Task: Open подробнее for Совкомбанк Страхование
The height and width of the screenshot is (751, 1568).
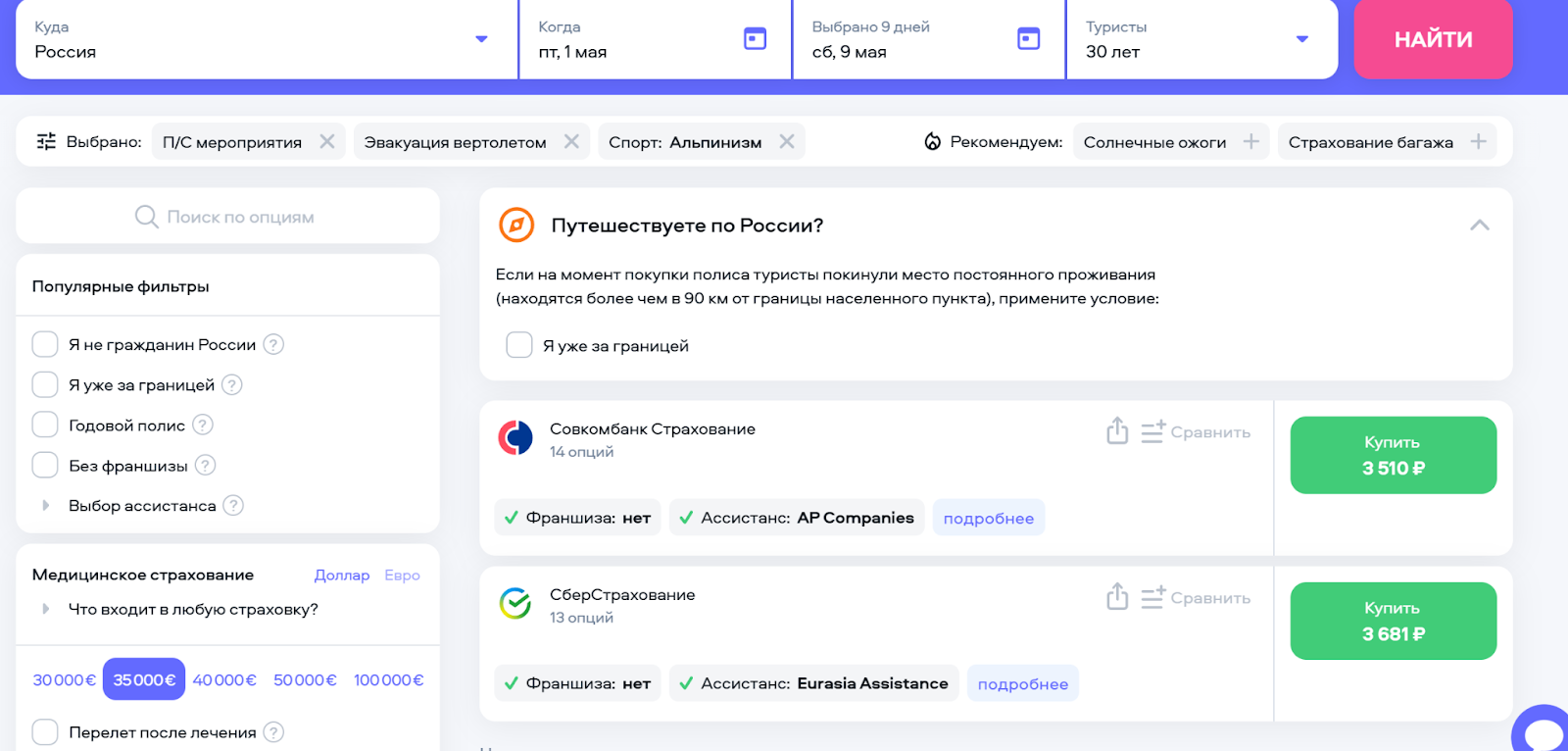Action: 989,518
